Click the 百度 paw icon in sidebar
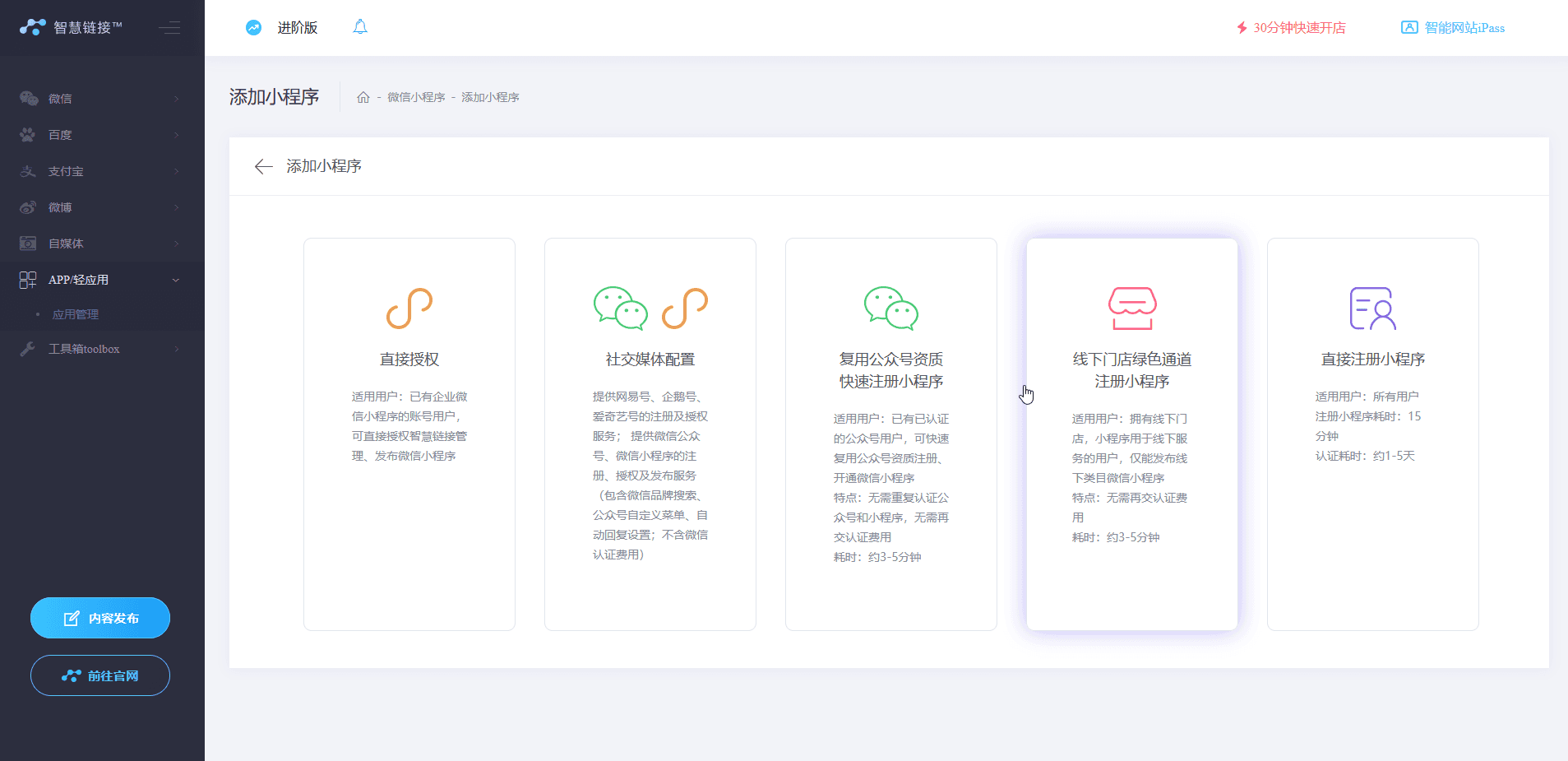Viewport: 1568px width, 761px height. pyautogui.click(x=28, y=135)
